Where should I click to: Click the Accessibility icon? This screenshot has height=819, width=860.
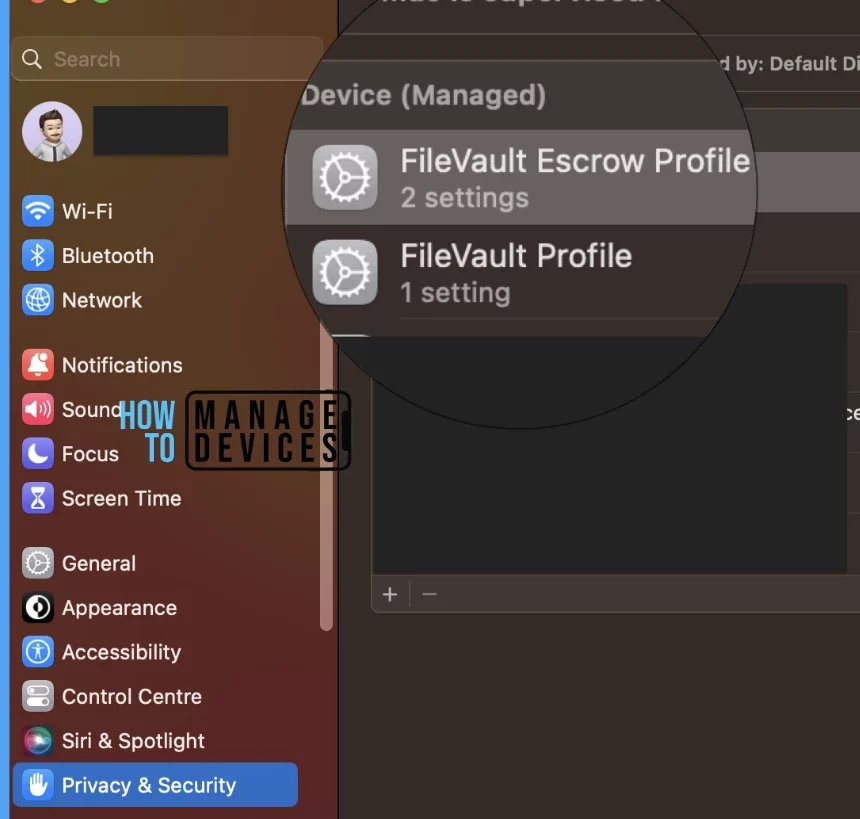[x=38, y=652]
